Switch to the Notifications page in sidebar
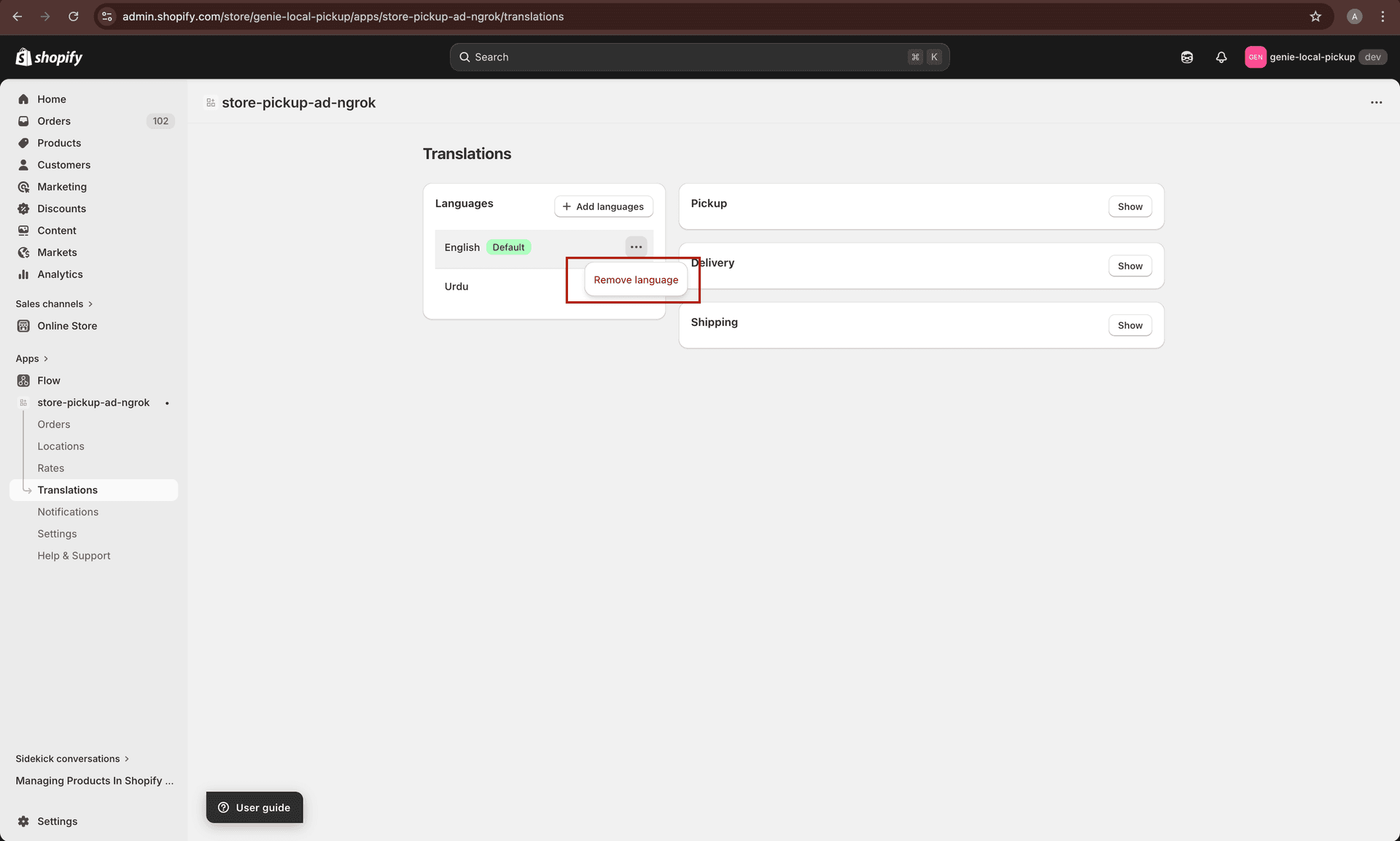The image size is (1400, 841). click(68, 511)
